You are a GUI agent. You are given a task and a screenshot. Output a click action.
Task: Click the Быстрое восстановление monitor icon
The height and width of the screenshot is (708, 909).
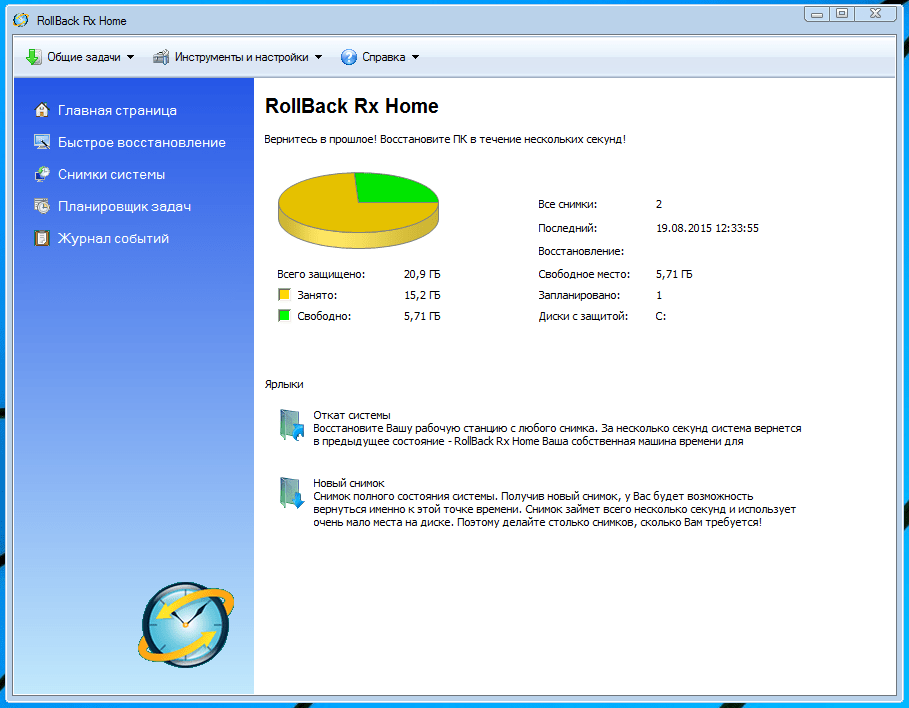[x=42, y=142]
